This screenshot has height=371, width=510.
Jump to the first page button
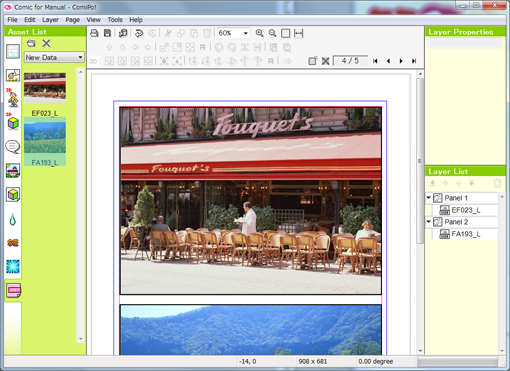[375, 61]
